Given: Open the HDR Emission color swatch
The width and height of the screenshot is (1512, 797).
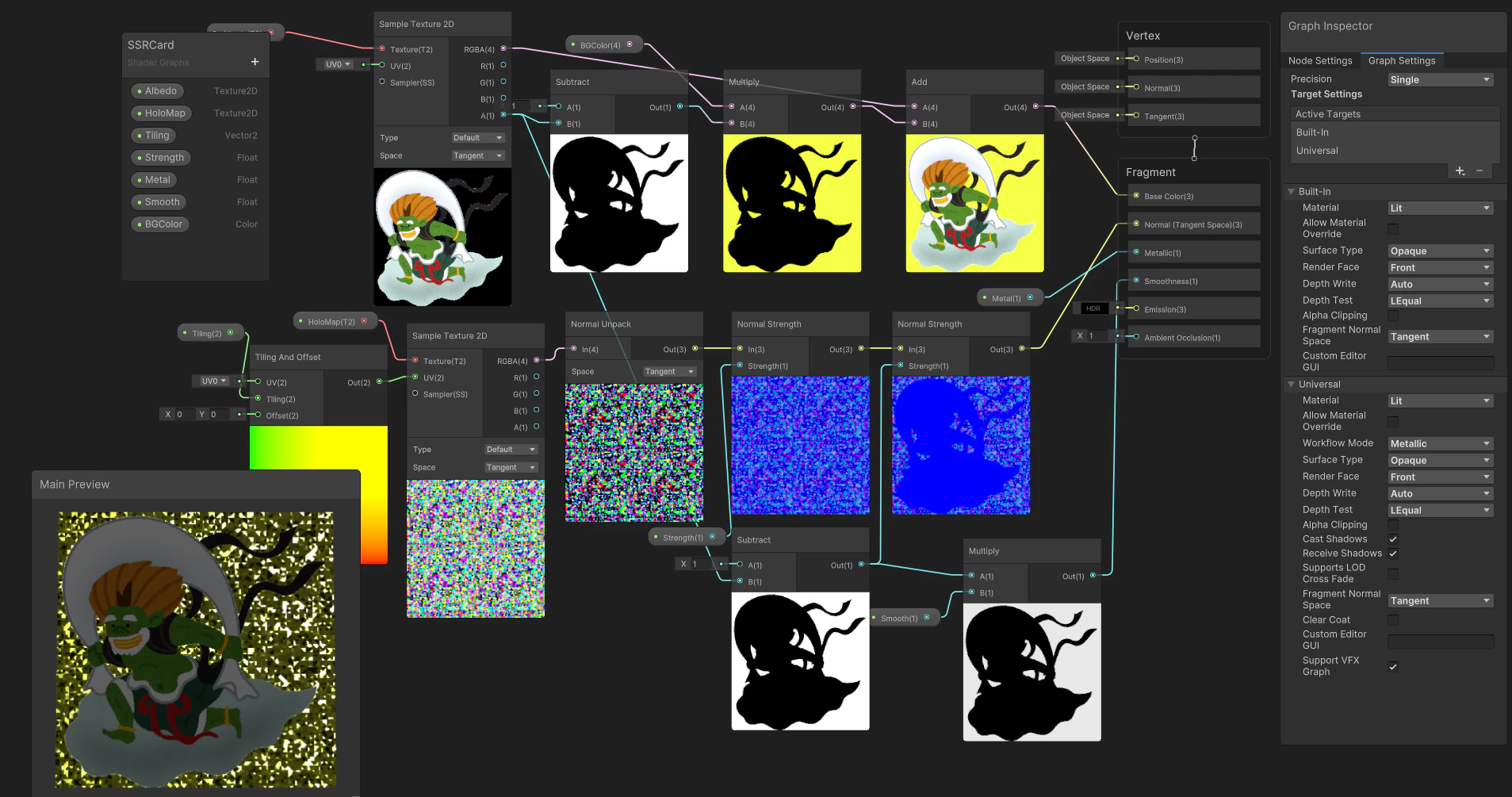Looking at the screenshot, I should pos(1093,308).
